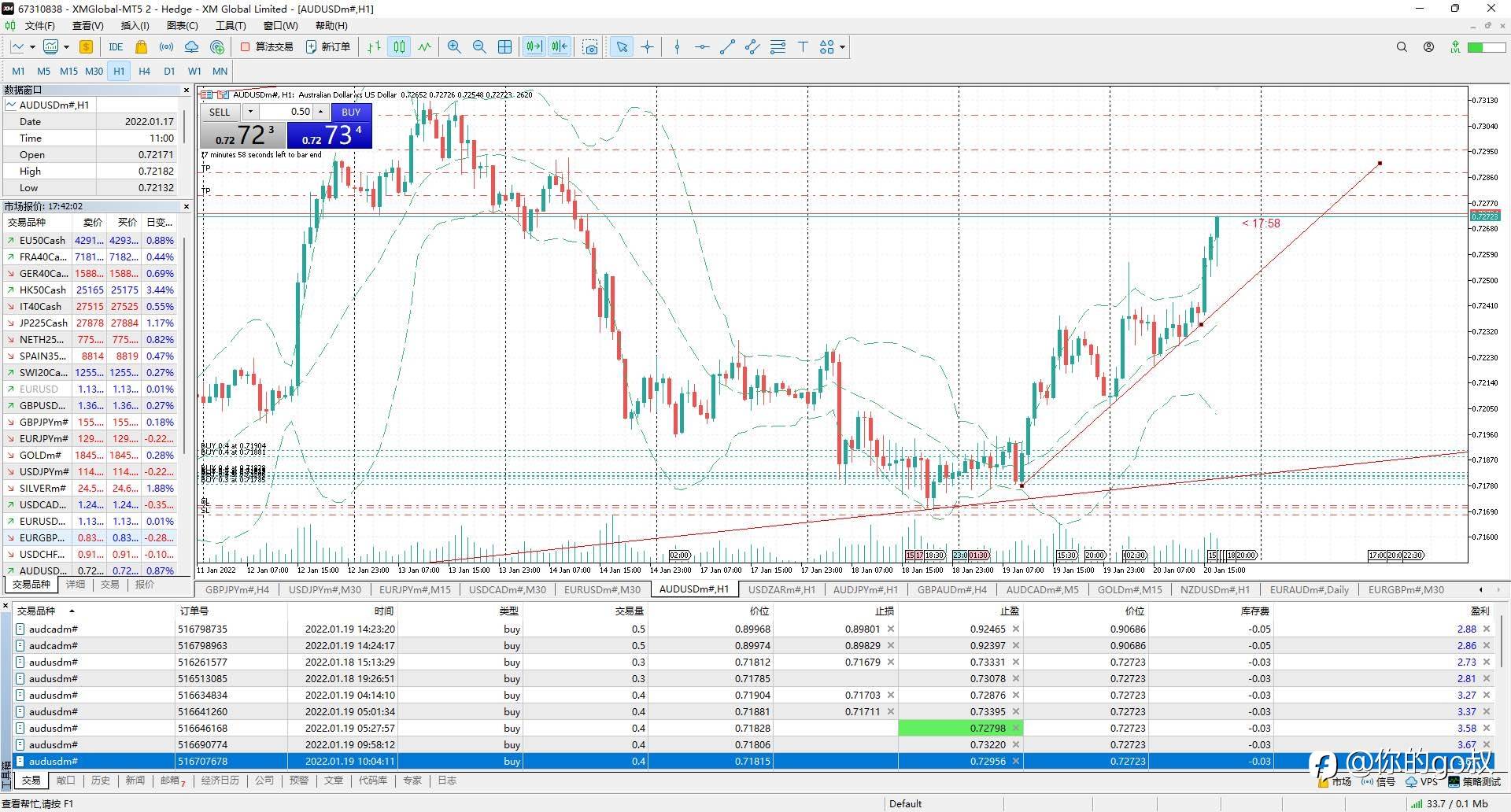Select the MN timeframe
Viewport: 1511px width, 812px height.
[220, 71]
